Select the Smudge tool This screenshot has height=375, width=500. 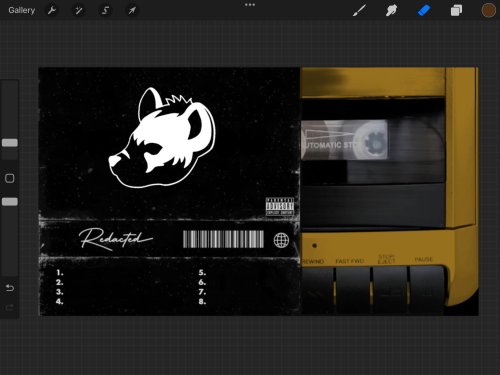[391, 10]
